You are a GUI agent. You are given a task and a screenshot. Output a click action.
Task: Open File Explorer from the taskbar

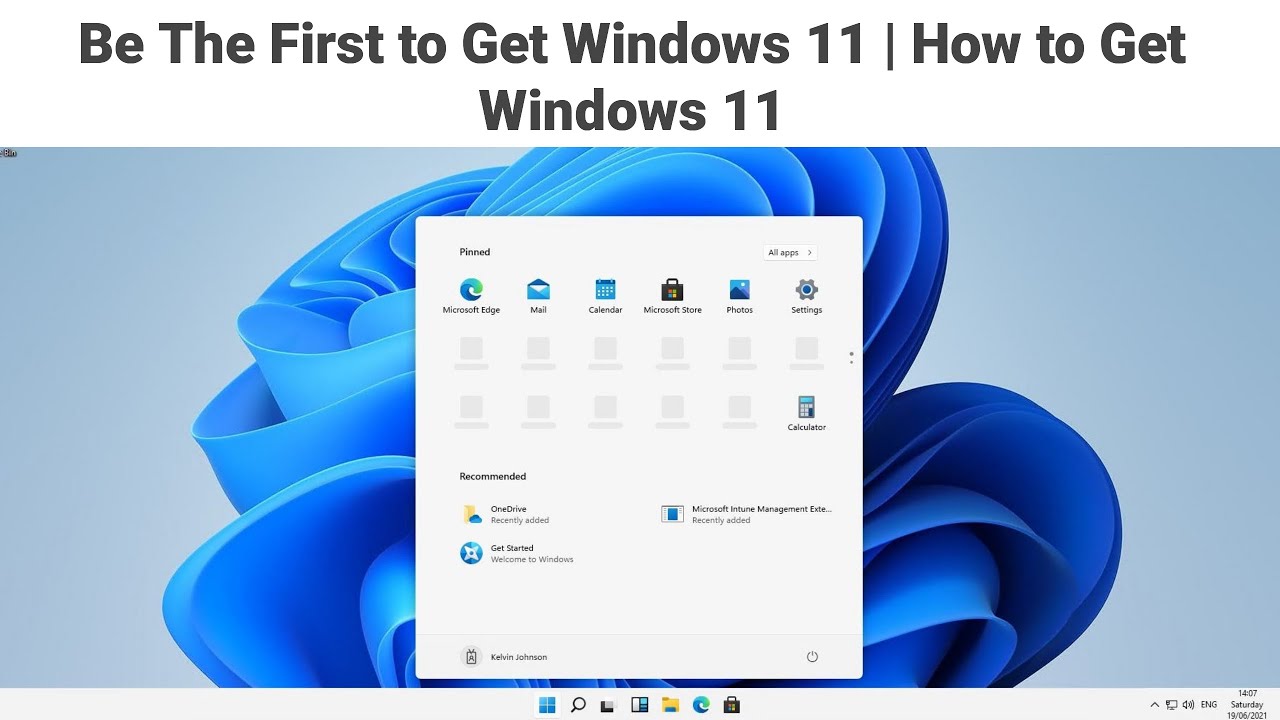[670, 705]
